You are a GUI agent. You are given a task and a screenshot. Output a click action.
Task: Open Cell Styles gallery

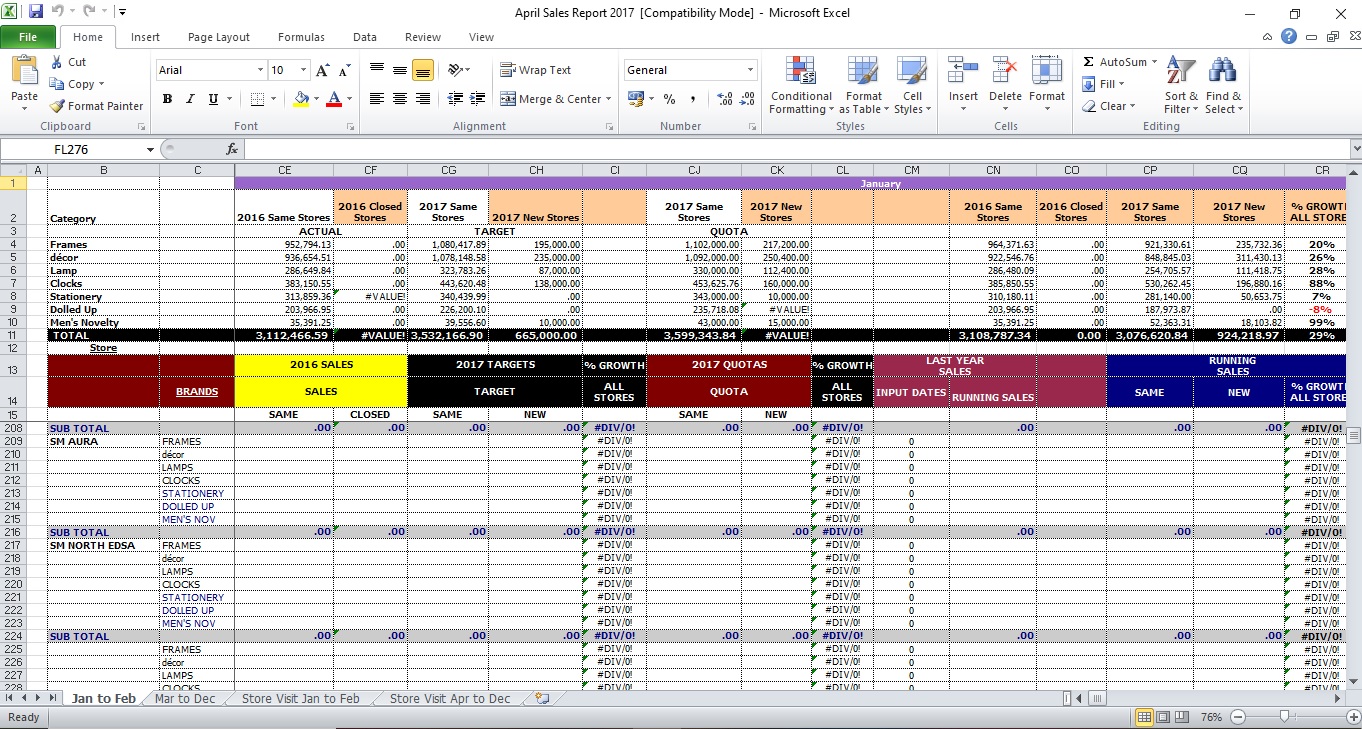tap(912, 86)
